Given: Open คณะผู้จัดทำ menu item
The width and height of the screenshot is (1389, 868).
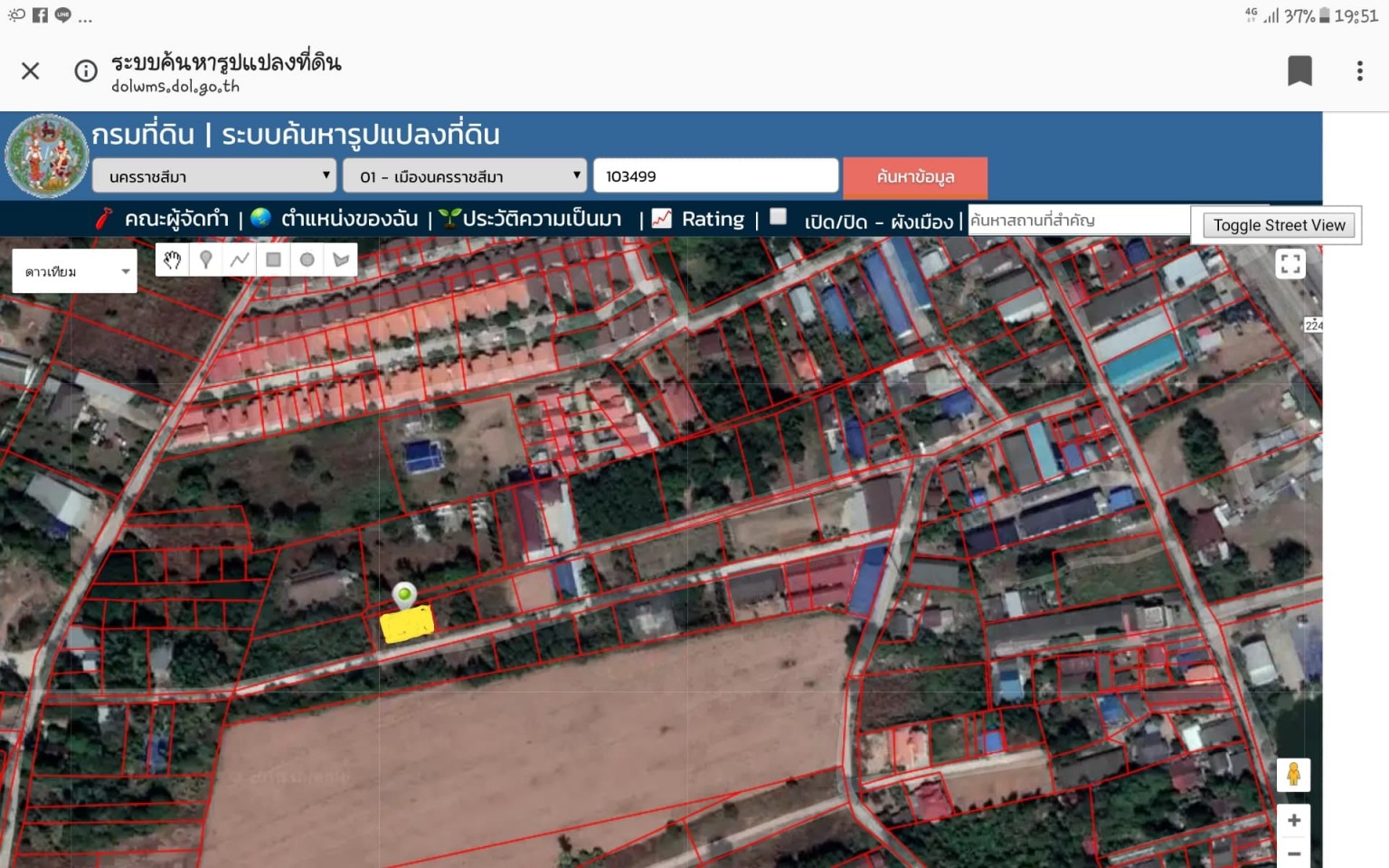Looking at the screenshot, I should pyautogui.click(x=176, y=219).
